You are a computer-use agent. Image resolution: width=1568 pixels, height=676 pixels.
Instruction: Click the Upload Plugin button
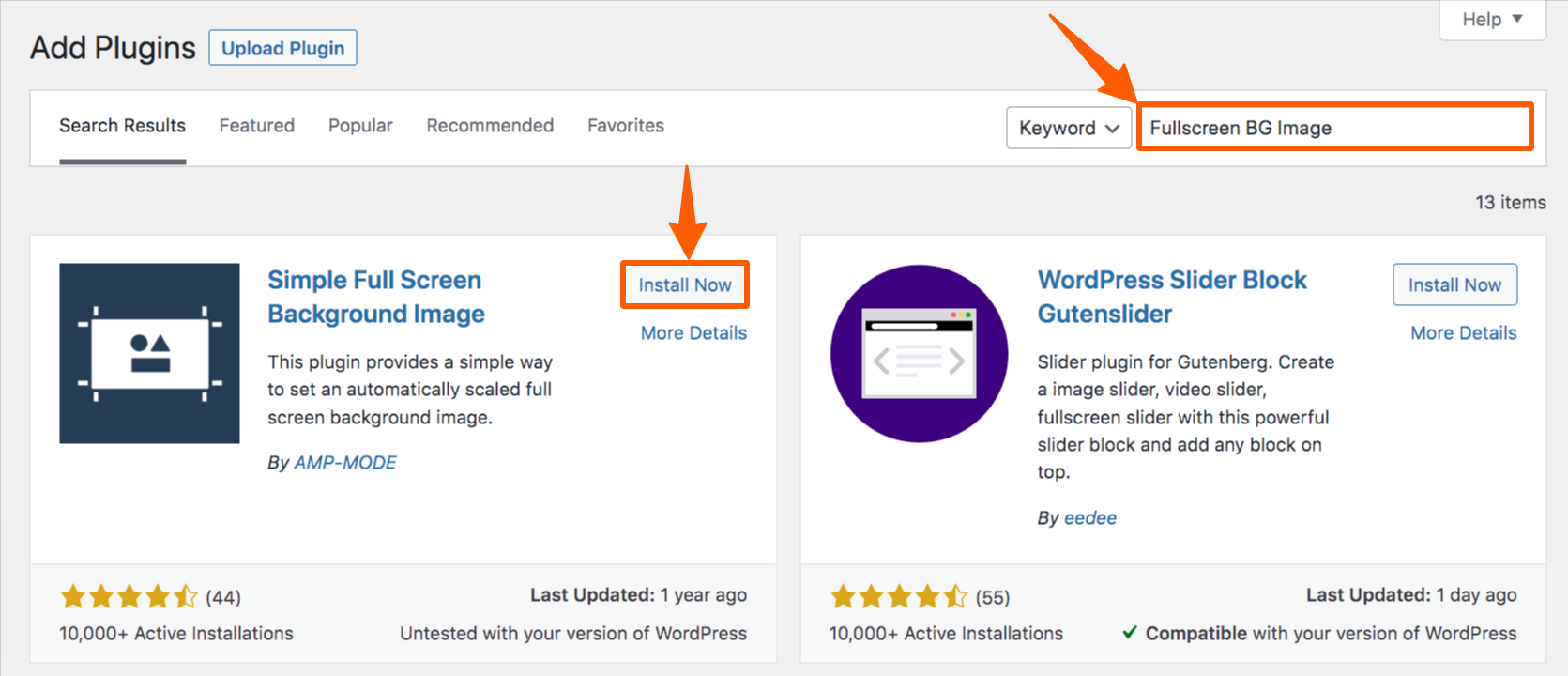tap(282, 47)
